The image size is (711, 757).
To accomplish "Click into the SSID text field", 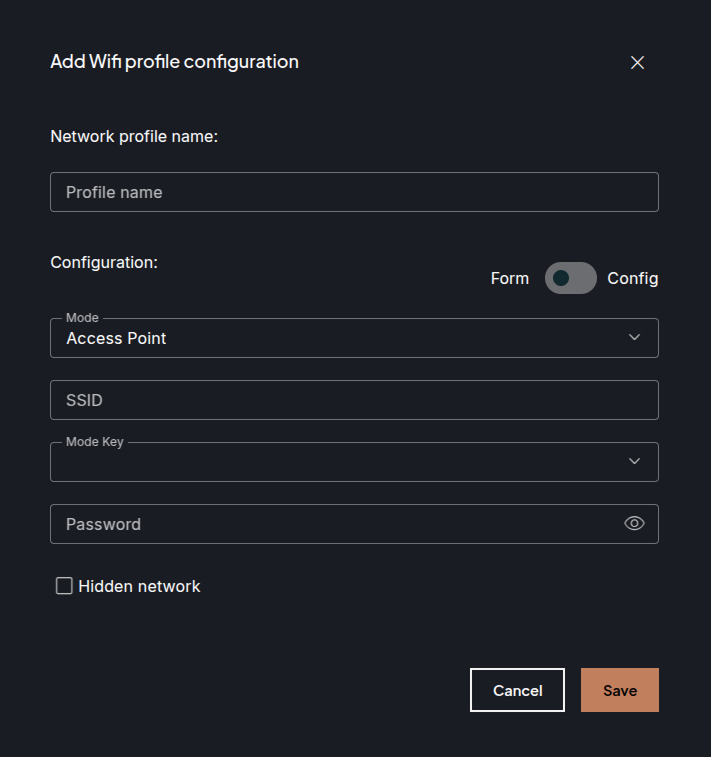I will tap(354, 400).
